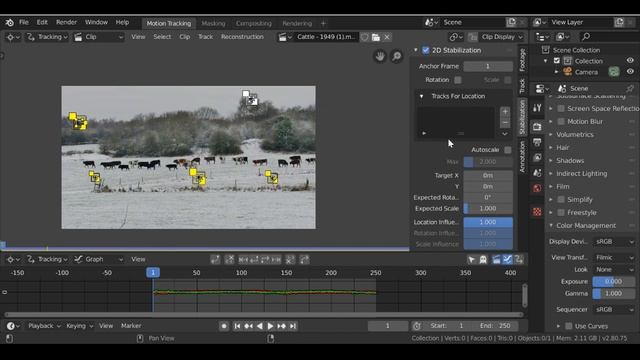
Task: Open the Footage sidebar tab
Action: click(x=522, y=60)
